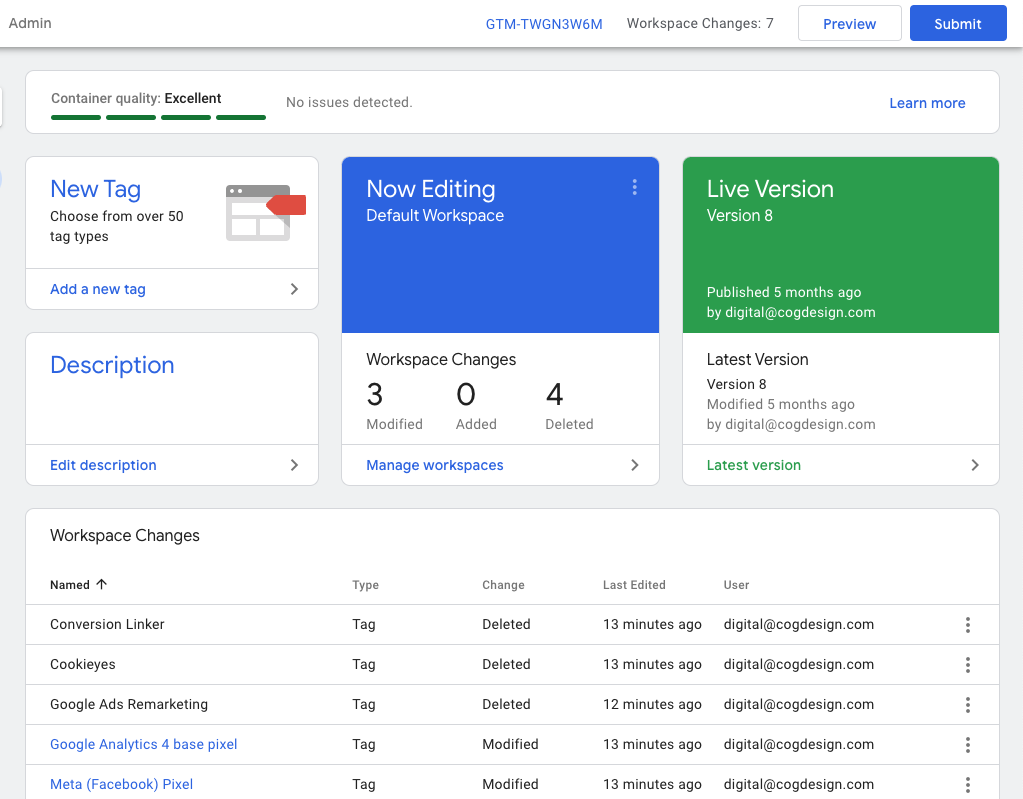1023x799 pixels.
Task: Click the Workspace Changes: 7 counter in header
Action: [700, 23]
